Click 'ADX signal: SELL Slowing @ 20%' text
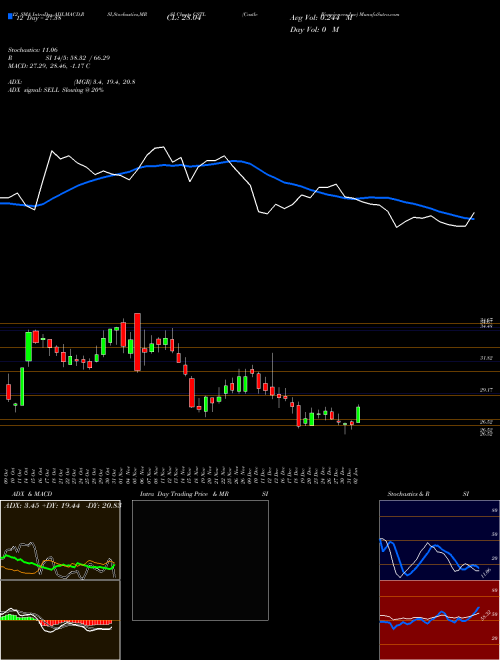500x660 pixels. 56,90
